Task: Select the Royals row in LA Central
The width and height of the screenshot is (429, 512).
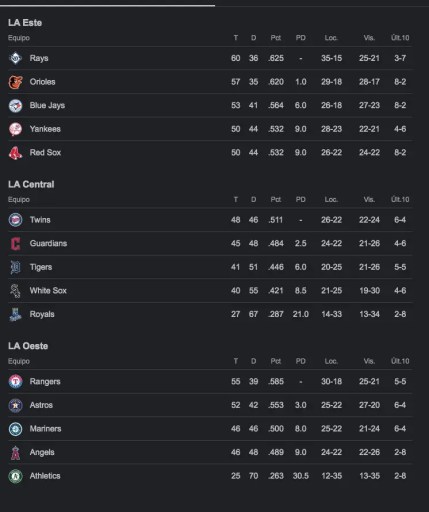Action: [x=210, y=314]
